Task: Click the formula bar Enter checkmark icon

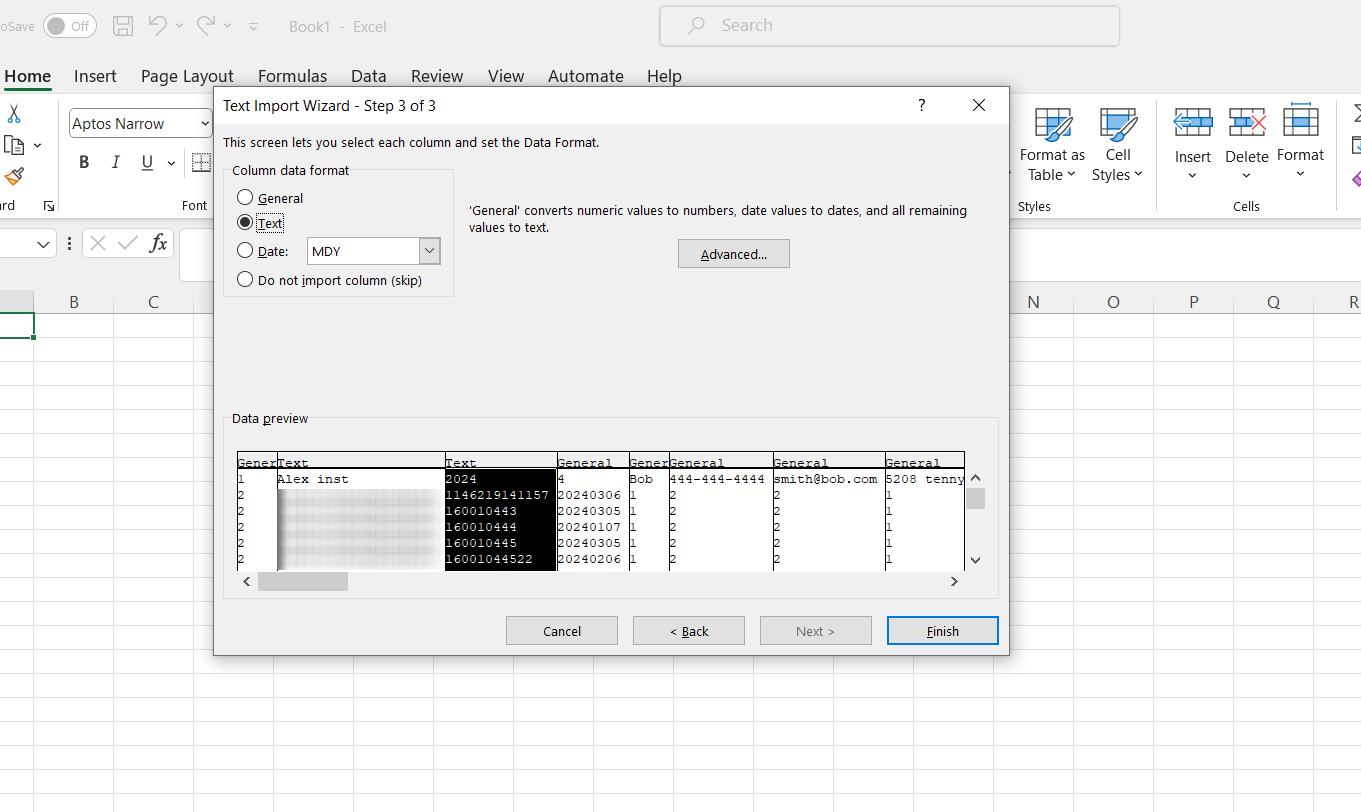Action: point(128,243)
